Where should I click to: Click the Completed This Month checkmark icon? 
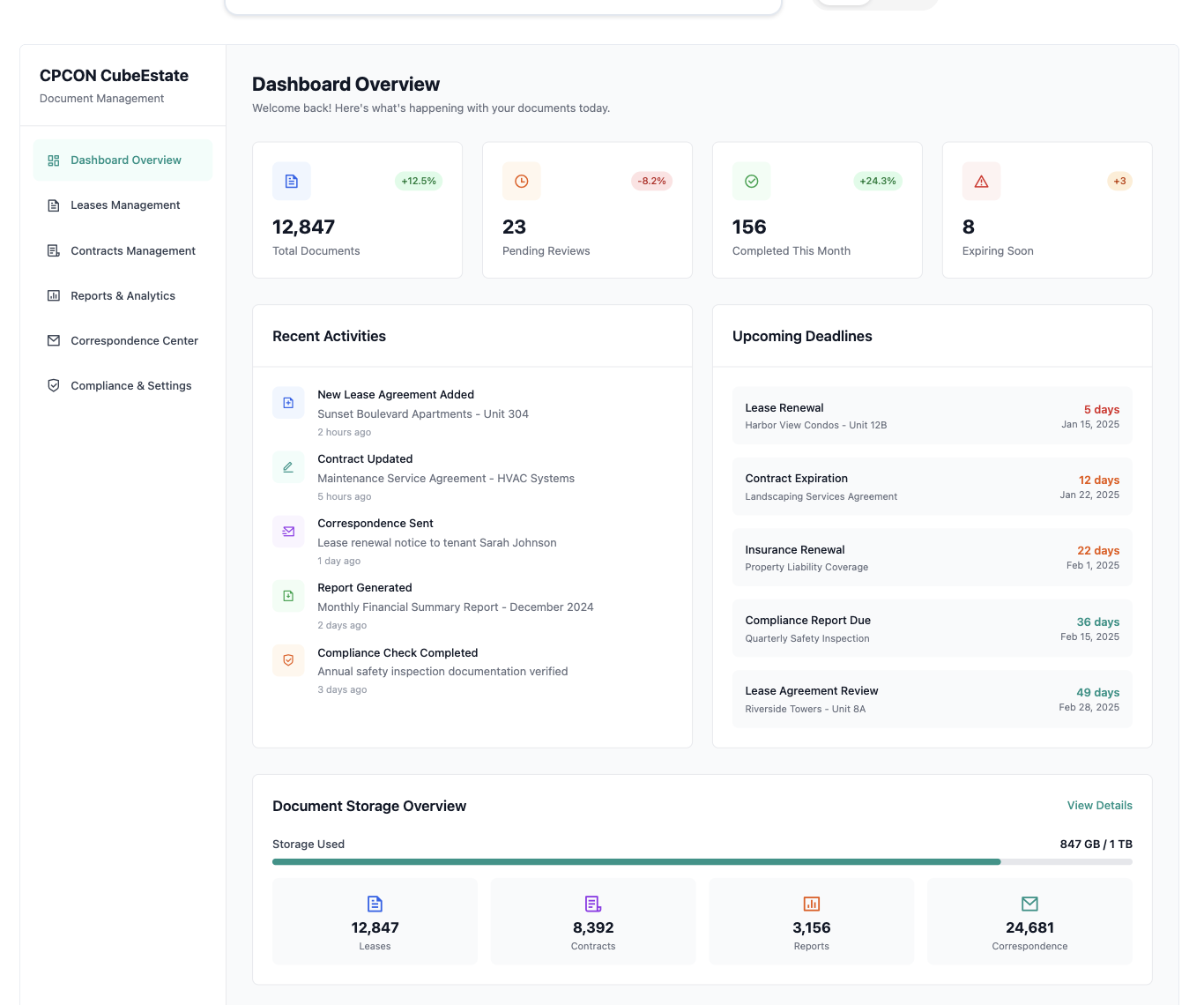[751, 181]
